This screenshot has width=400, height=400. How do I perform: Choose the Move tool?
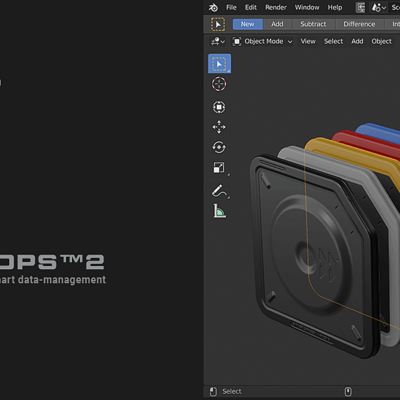click(219, 127)
